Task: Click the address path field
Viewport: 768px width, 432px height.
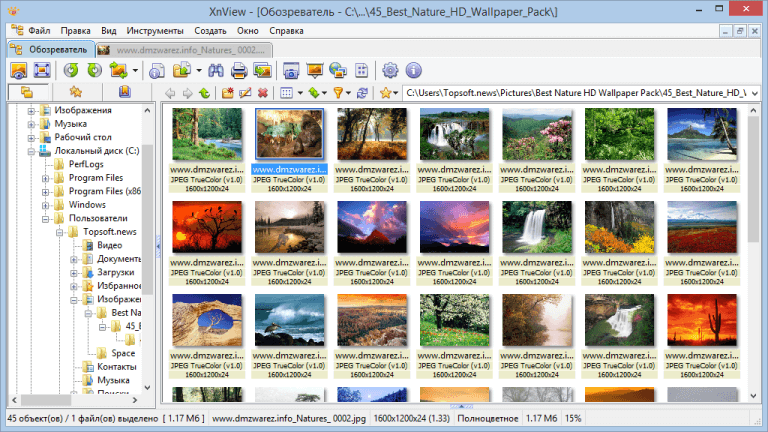Action: (576, 93)
